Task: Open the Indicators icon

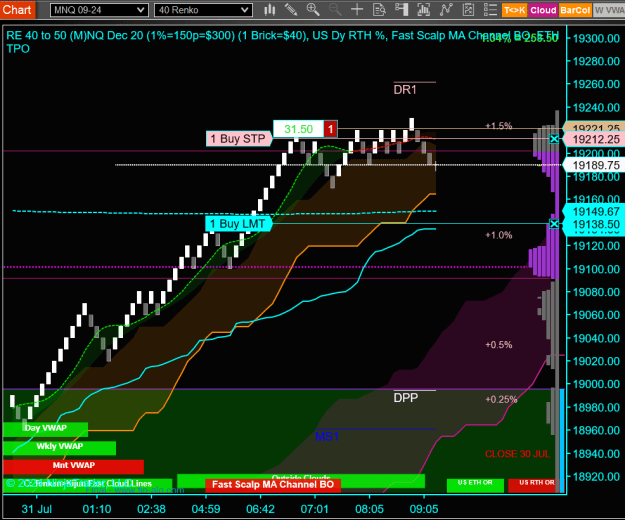Action: (x=423, y=10)
